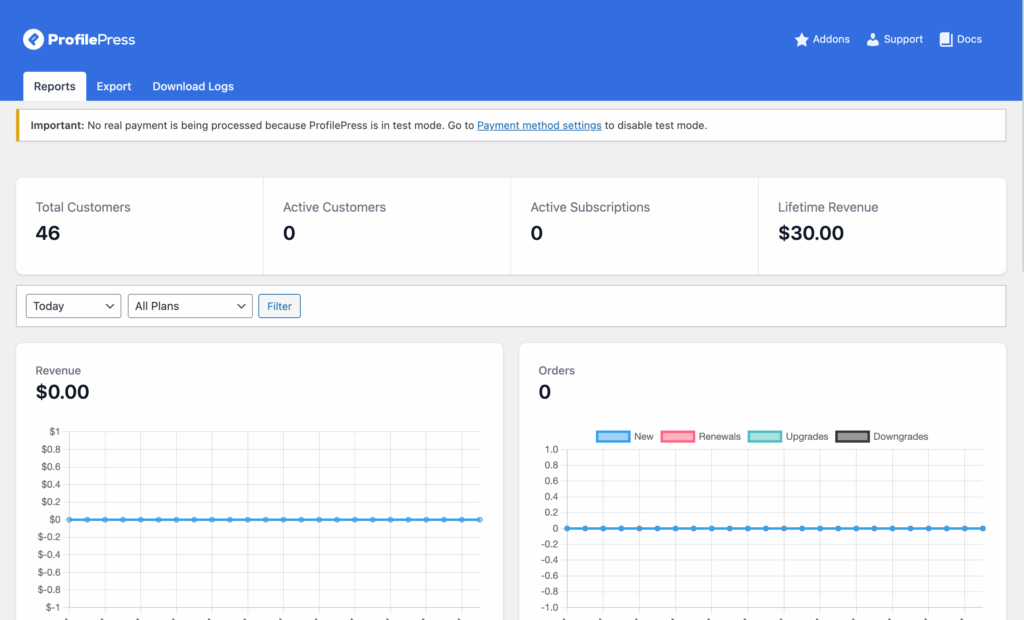This screenshot has width=1024, height=620.
Task: Click the ProfilePress logo icon
Action: point(33,39)
